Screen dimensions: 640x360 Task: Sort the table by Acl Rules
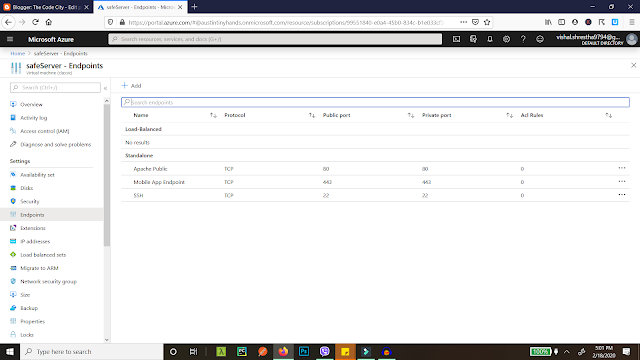pos(608,116)
